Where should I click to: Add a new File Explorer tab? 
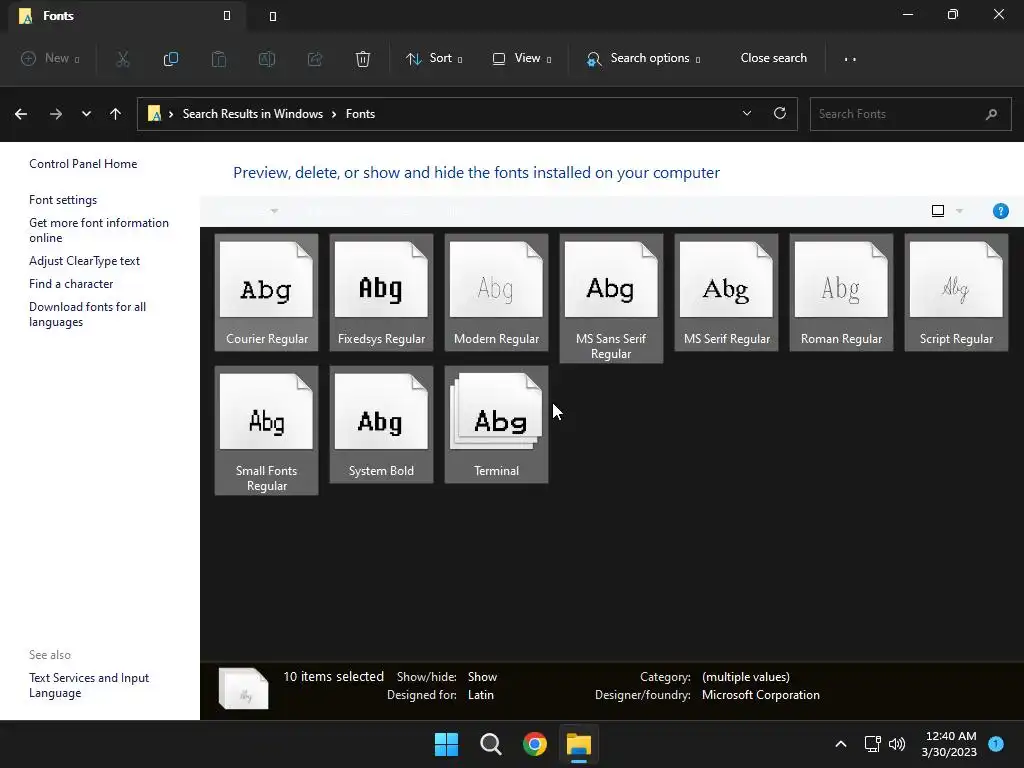point(273,16)
